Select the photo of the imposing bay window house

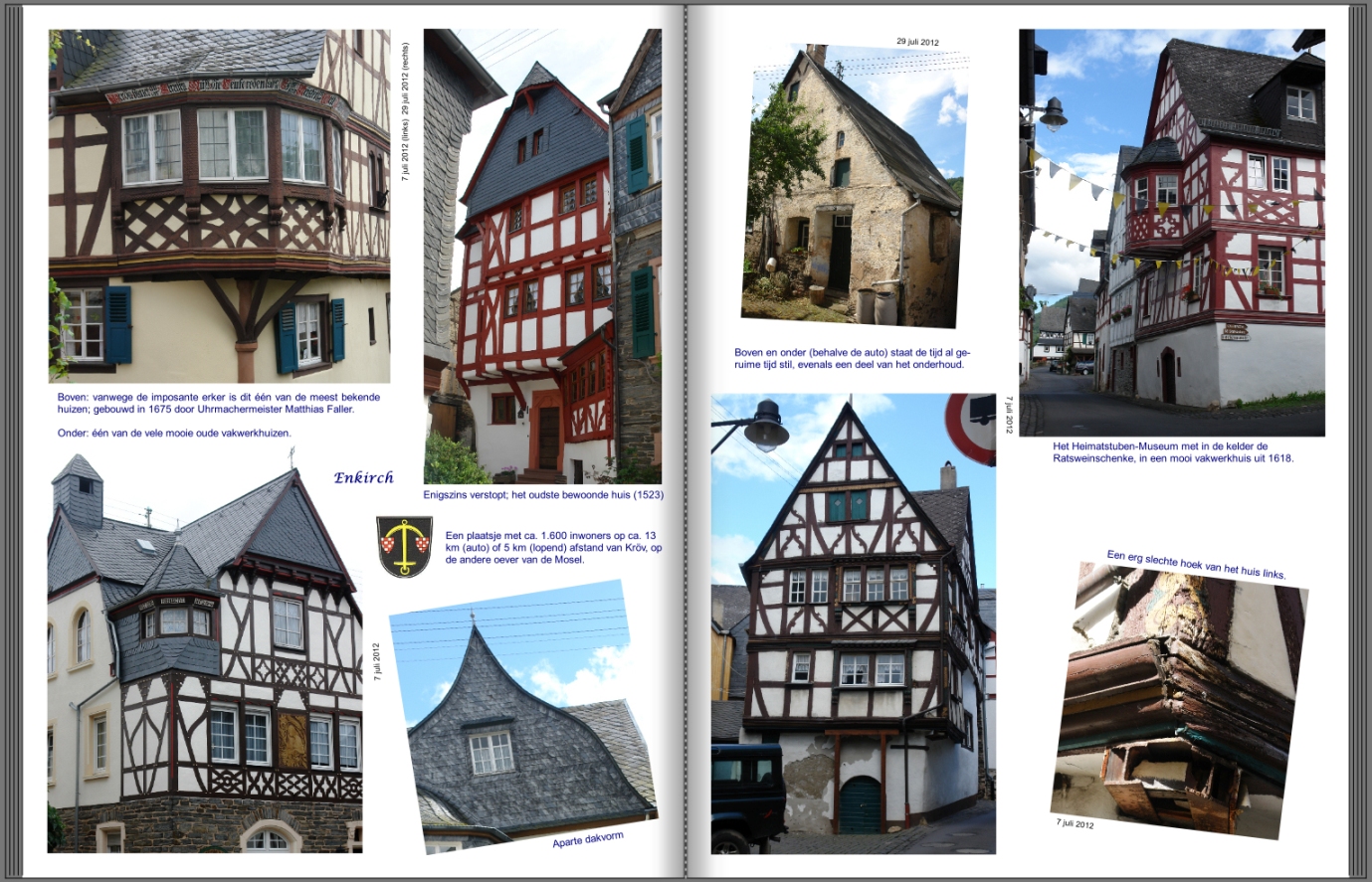pyautogui.click(x=219, y=206)
